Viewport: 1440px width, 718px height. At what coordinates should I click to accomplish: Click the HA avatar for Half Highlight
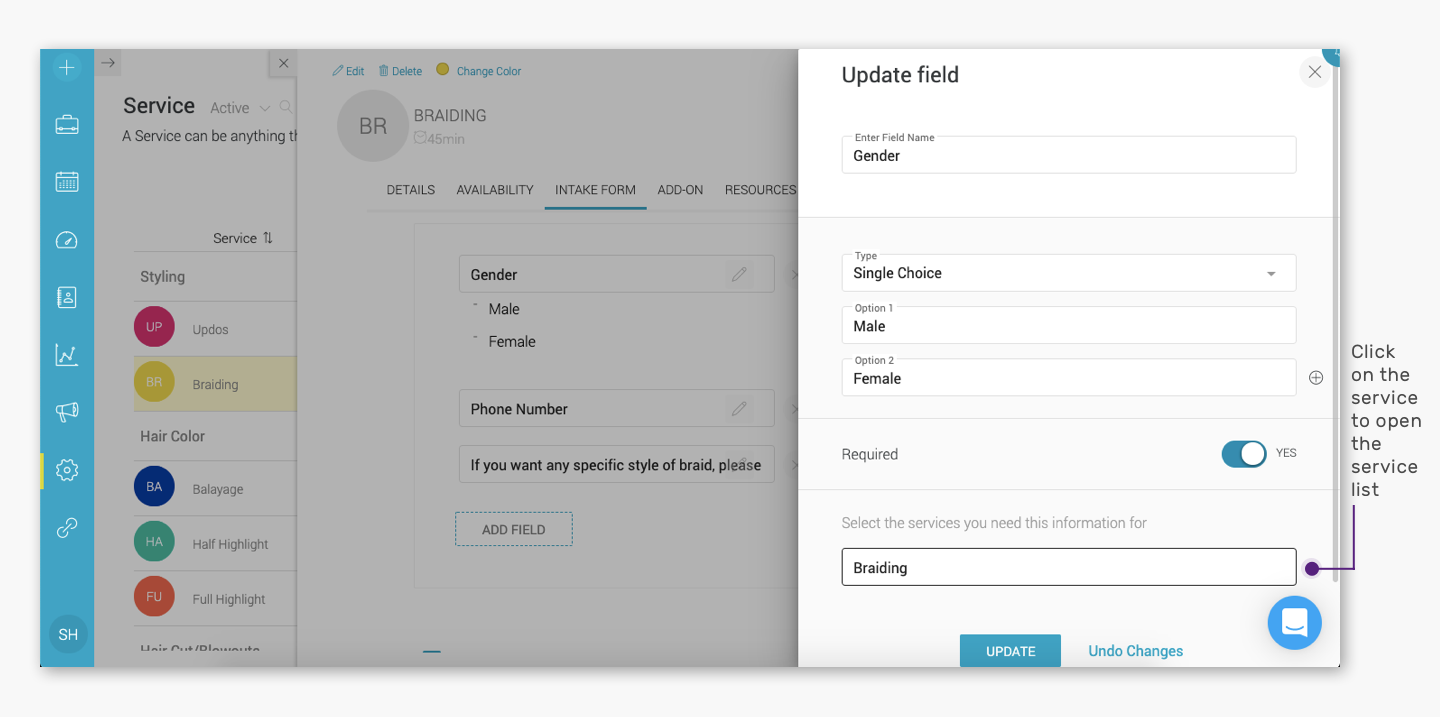pos(154,542)
